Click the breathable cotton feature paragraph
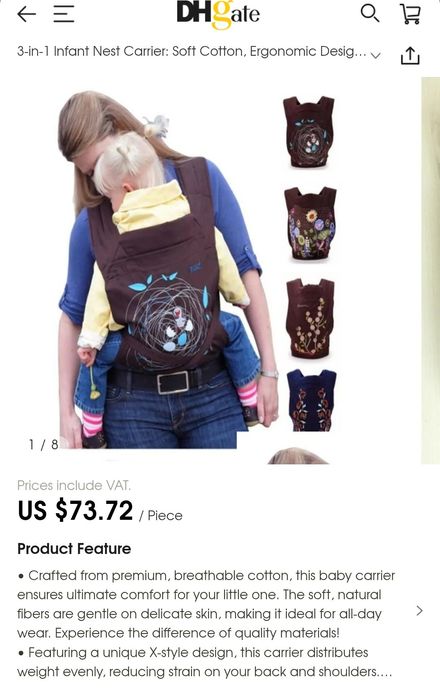 [206, 604]
